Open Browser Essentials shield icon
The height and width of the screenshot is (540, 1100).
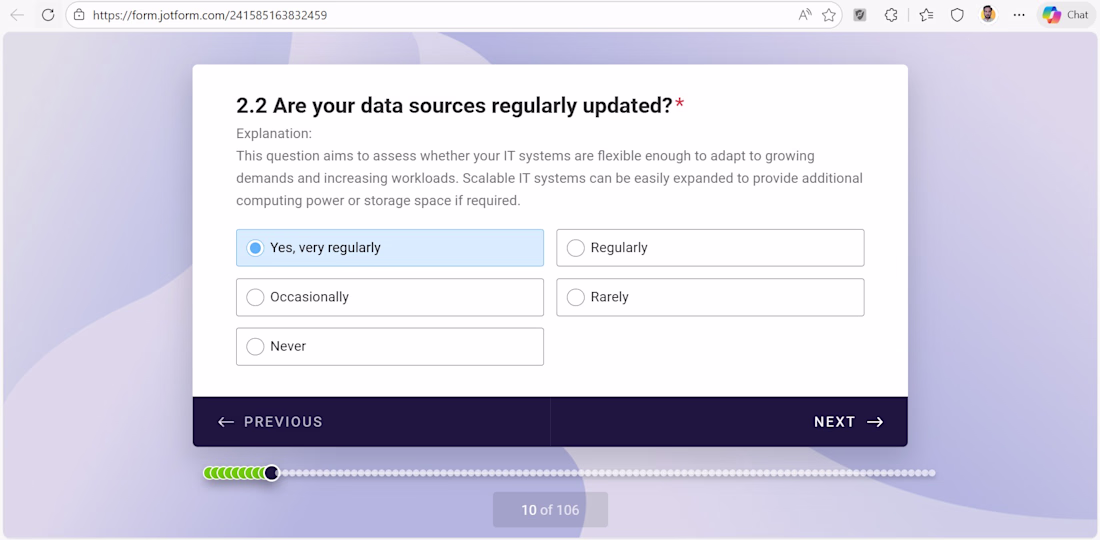pyautogui.click(x=957, y=15)
